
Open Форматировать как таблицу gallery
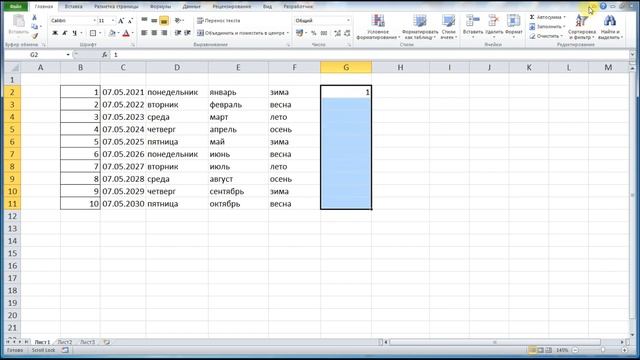tap(420, 27)
